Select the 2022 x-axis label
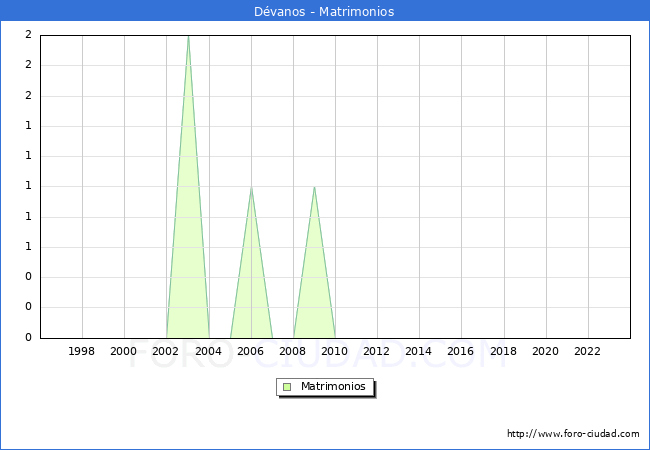Image resolution: width=650 pixels, height=450 pixels. pos(587,351)
